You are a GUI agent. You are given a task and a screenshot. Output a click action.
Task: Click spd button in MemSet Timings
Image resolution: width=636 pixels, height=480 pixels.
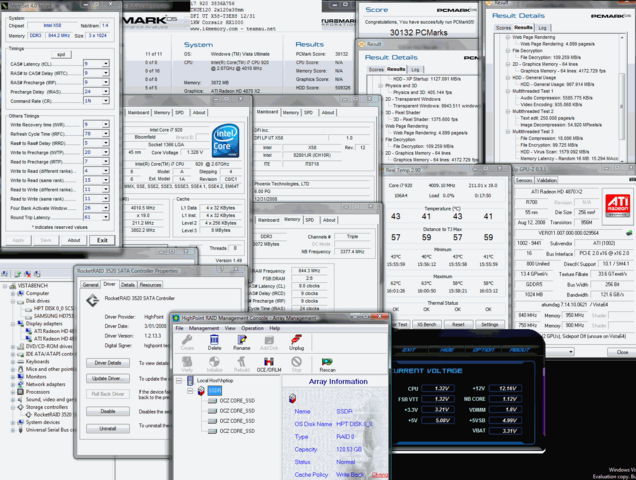coord(61,54)
